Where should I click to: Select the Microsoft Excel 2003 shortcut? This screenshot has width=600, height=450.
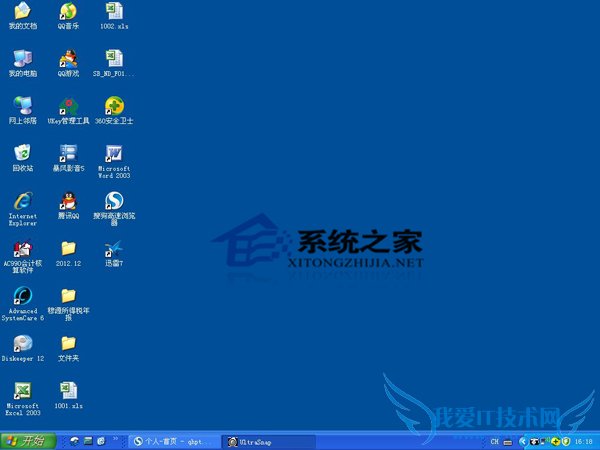click(23, 399)
